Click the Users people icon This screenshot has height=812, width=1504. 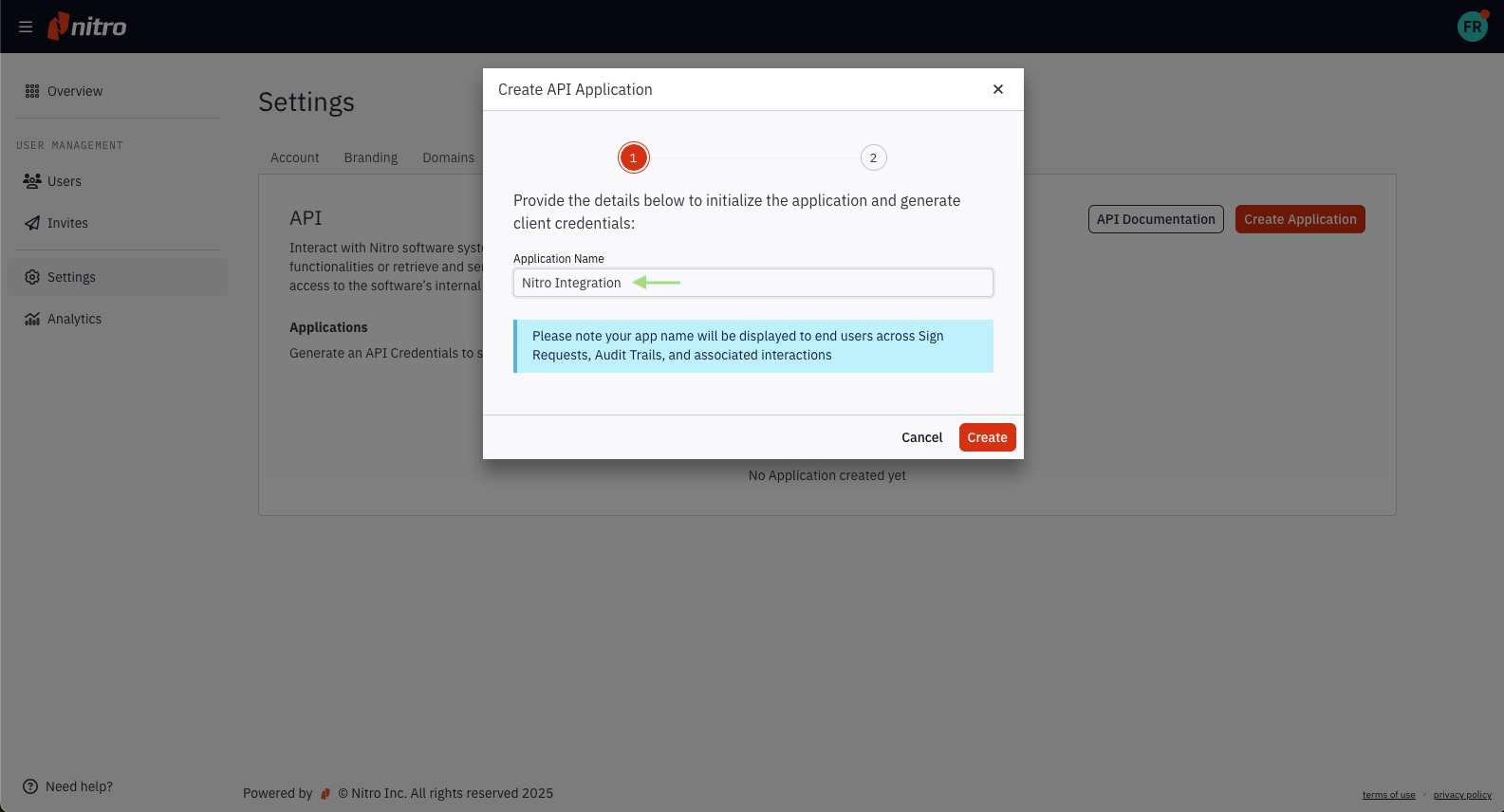tap(32, 181)
